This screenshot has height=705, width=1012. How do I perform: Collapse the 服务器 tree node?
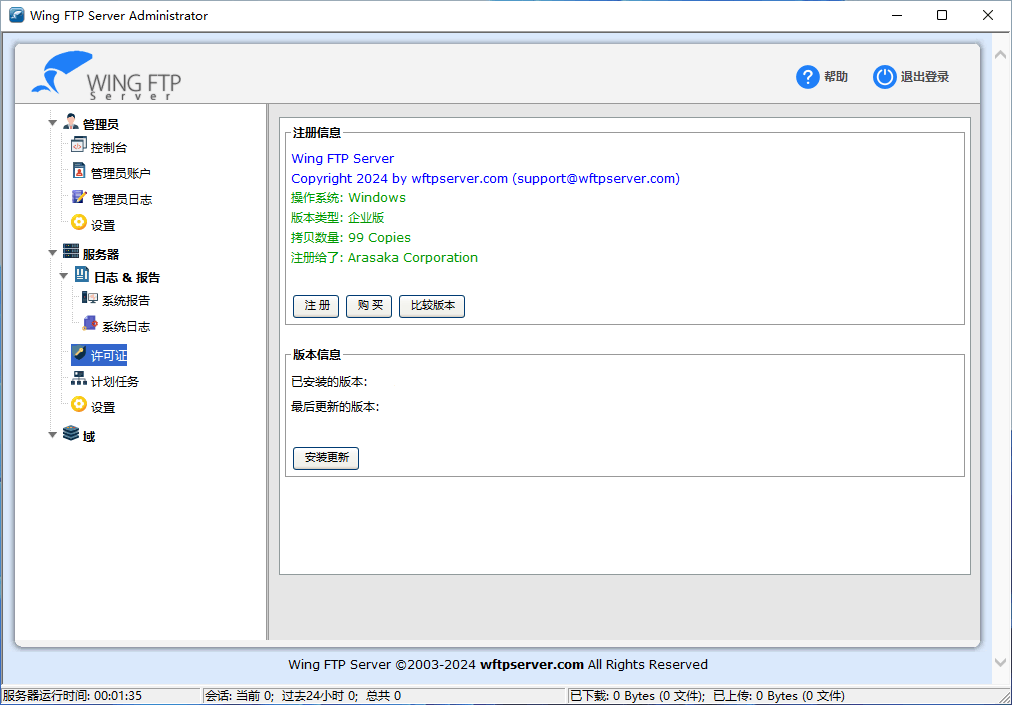coord(53,253)
